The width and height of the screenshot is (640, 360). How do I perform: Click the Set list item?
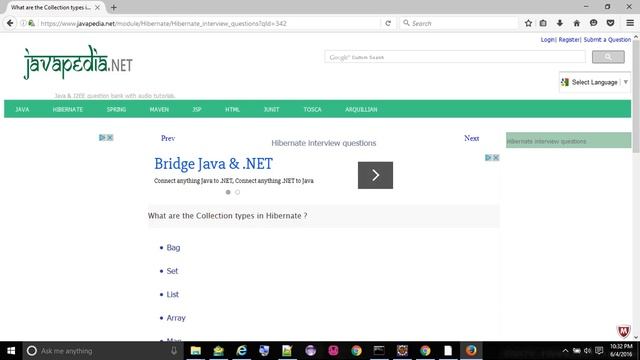tap(172, 271)
